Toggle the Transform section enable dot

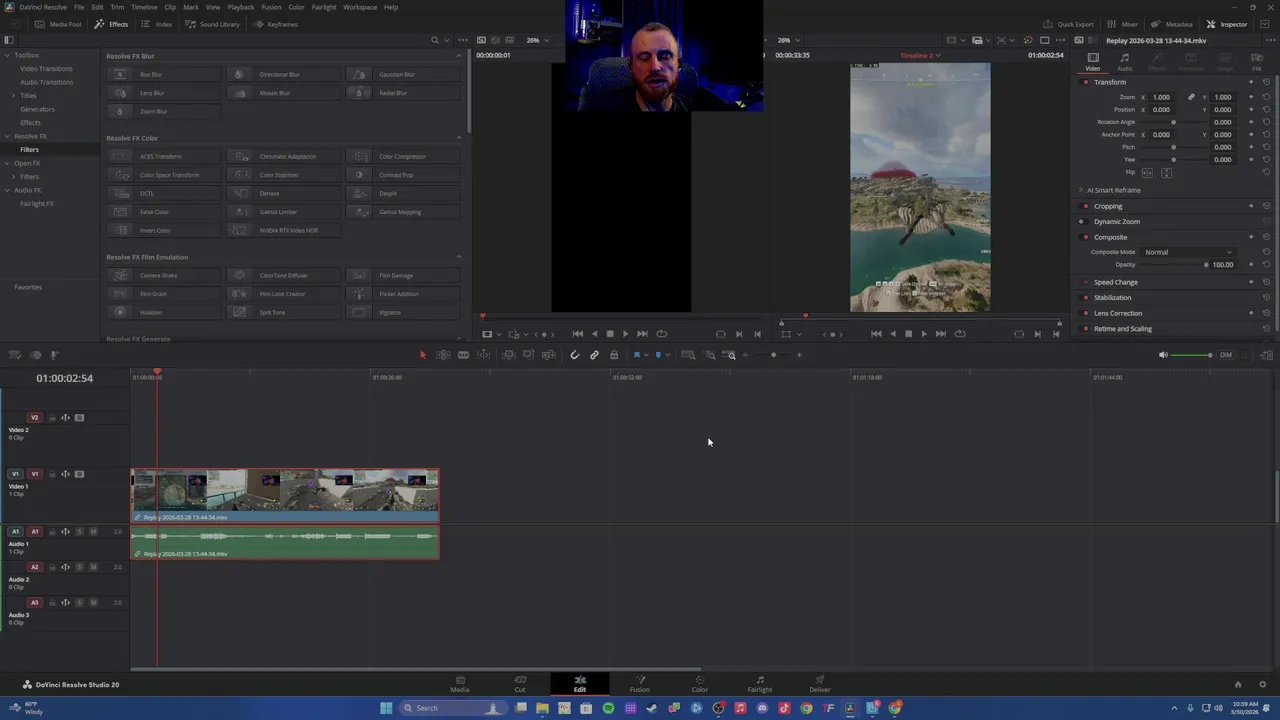[x=1086, y=82]
